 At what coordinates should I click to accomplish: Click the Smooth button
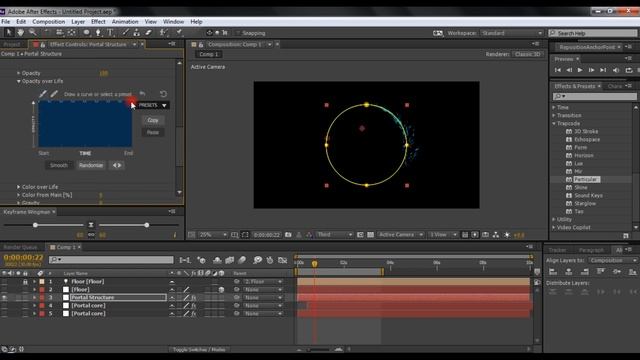(x=59, y=165)
